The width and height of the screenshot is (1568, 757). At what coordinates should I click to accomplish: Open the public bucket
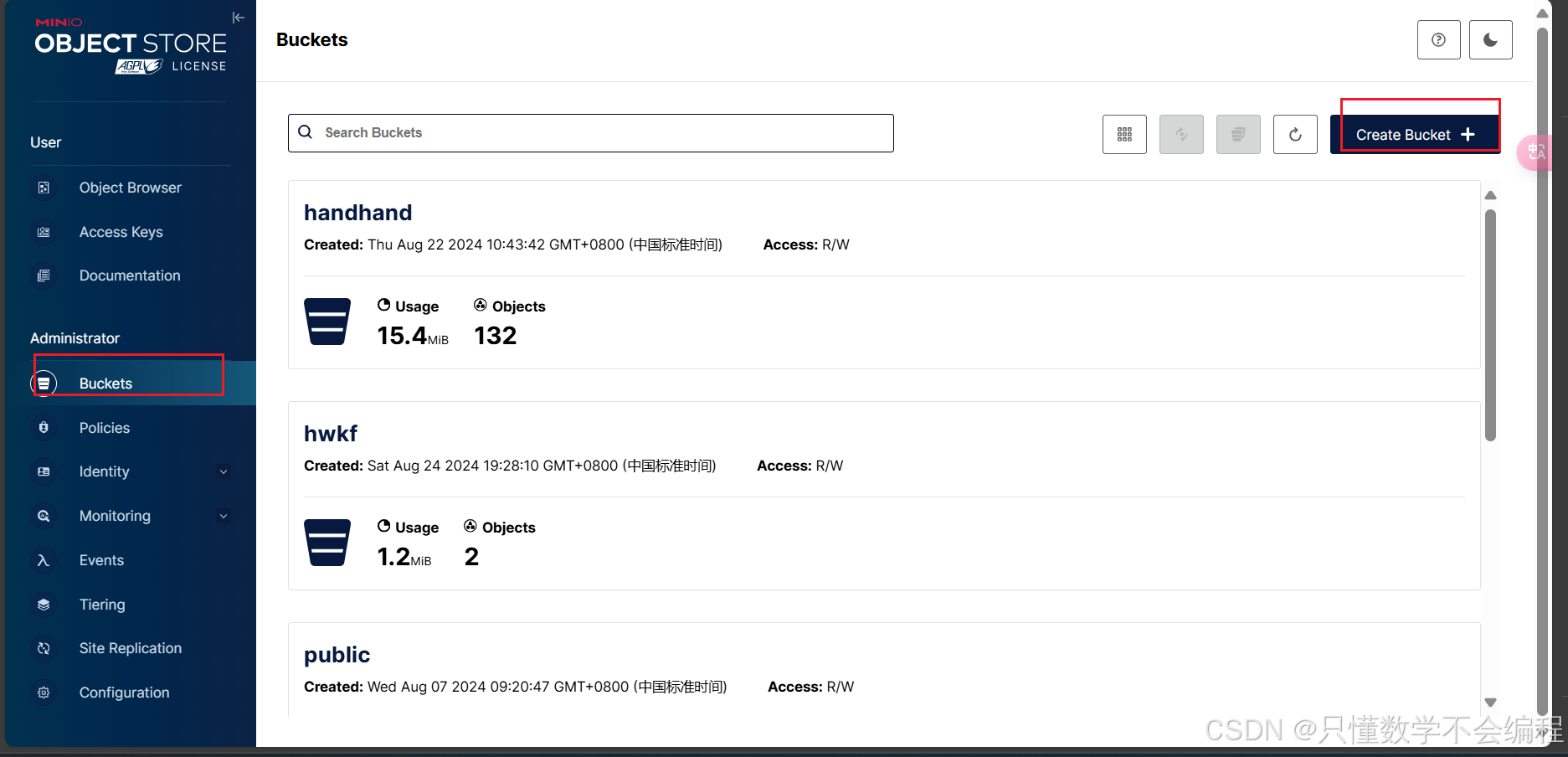(337, 655)
